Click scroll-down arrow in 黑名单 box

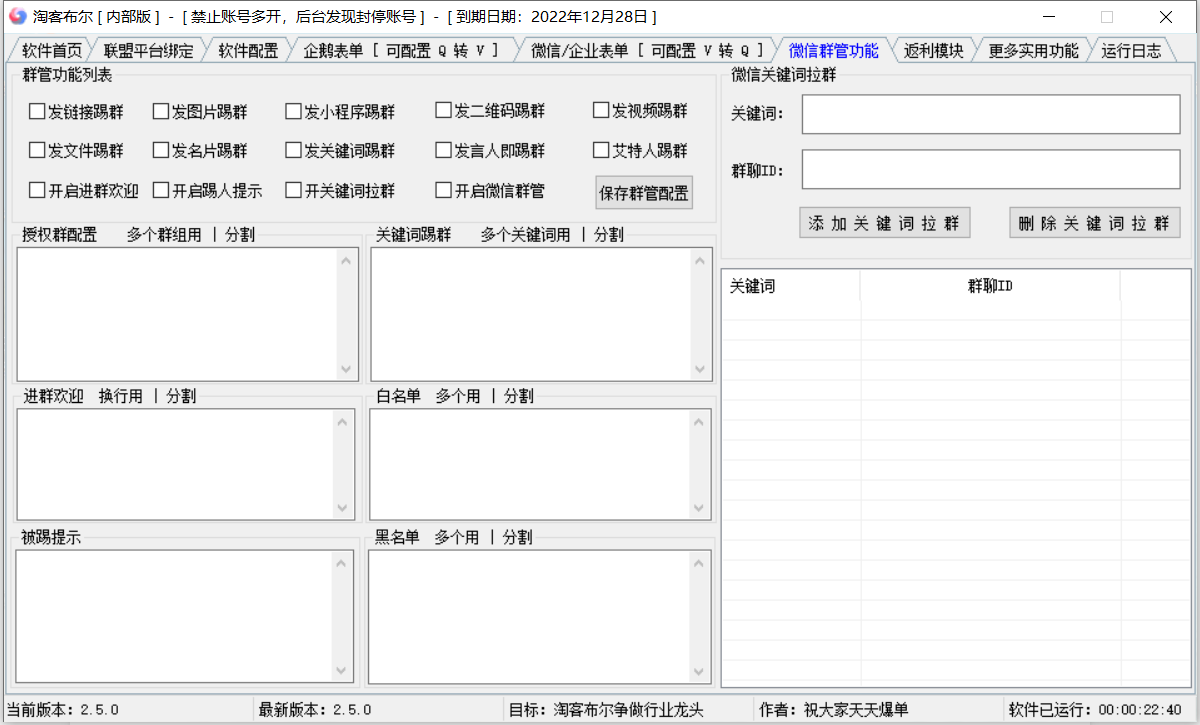[698, 671]
